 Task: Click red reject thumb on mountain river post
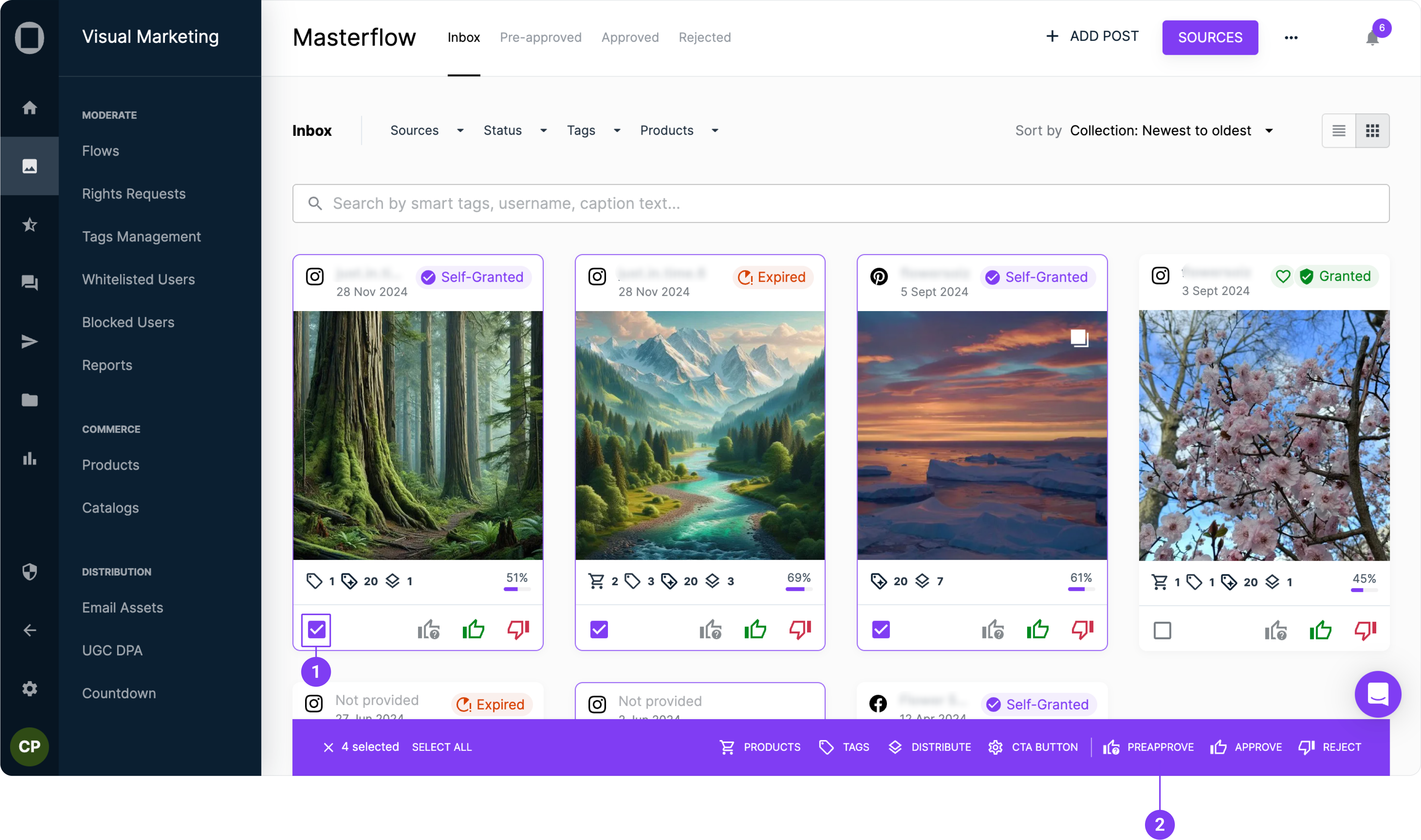point(800,629)
